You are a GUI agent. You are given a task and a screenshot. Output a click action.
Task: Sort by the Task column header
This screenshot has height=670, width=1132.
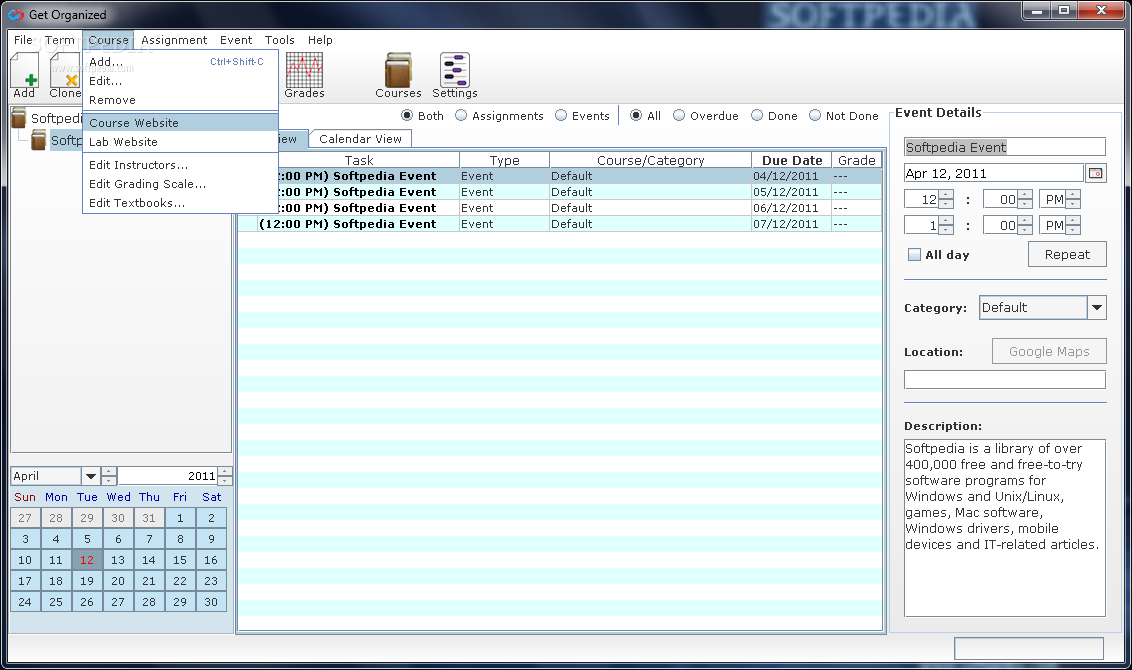click(359, 160)
